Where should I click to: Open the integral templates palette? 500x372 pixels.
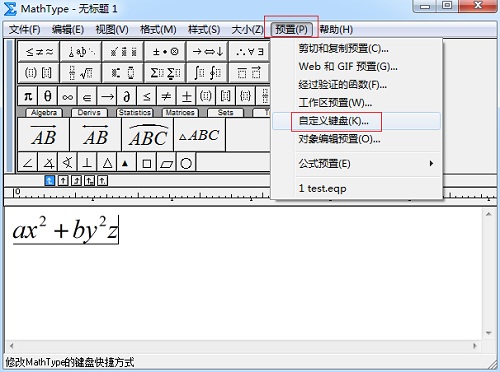207,72
